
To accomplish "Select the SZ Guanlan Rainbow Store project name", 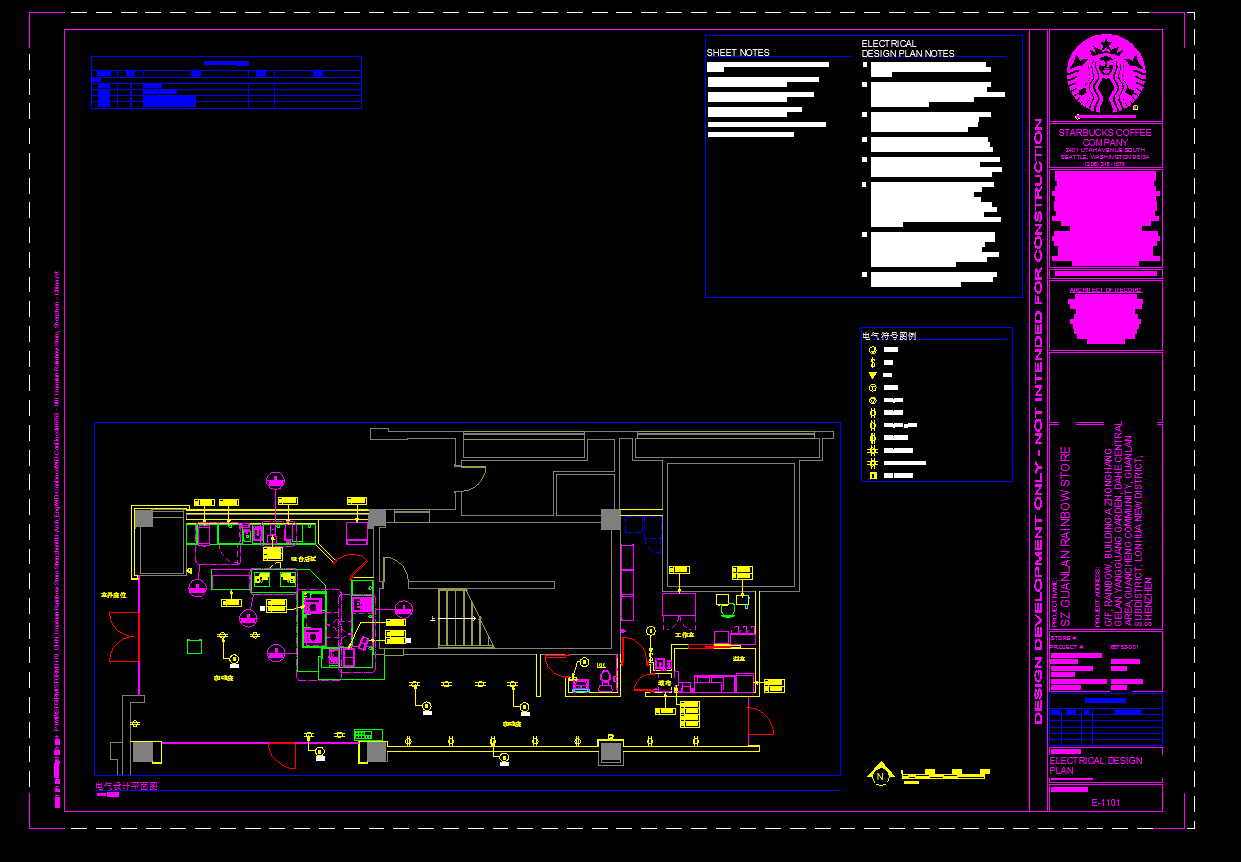I will (1066, 537).
